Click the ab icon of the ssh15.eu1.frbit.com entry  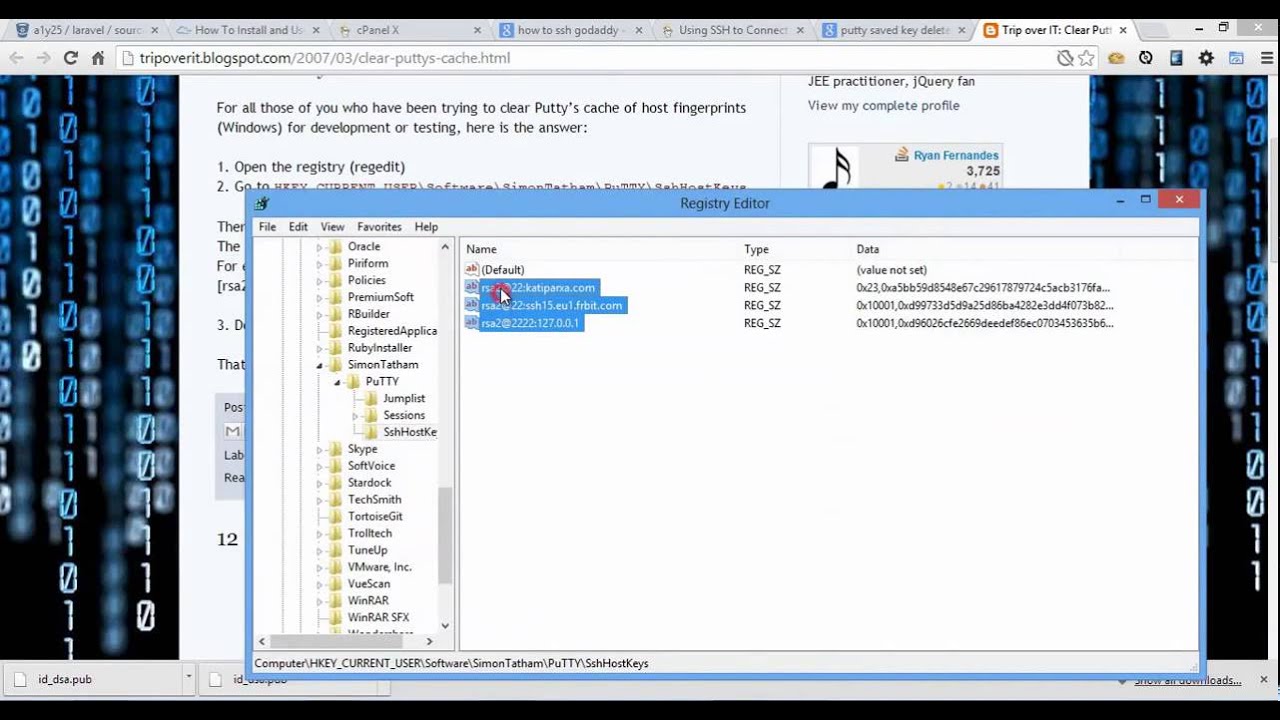[x=472, y=305]
